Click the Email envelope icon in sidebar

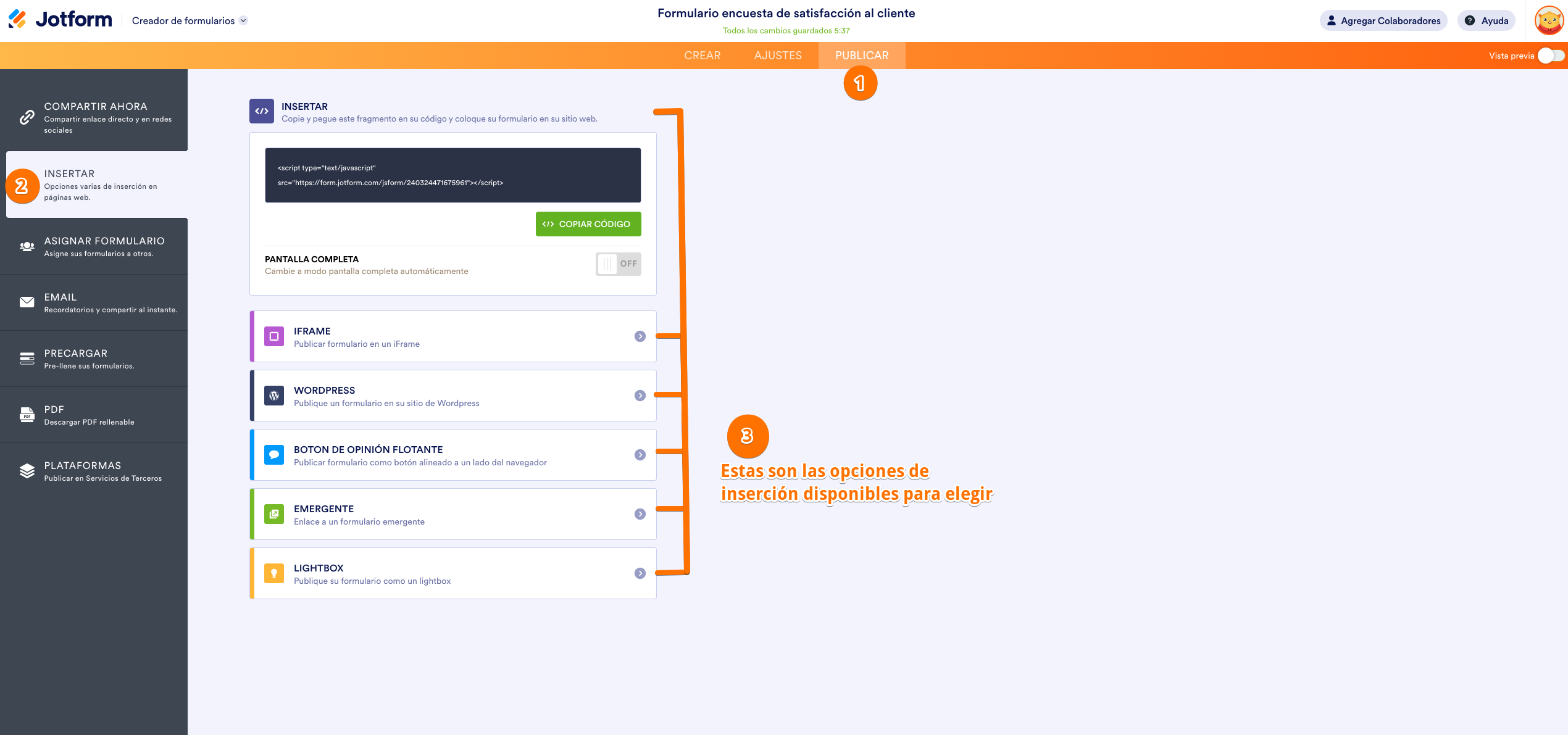27,302
